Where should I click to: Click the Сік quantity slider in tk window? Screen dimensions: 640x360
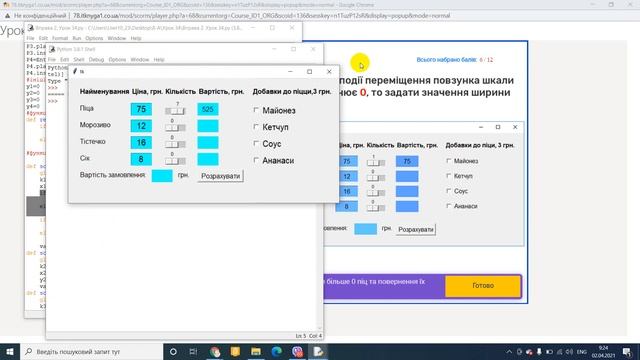(x=175, y=161)
